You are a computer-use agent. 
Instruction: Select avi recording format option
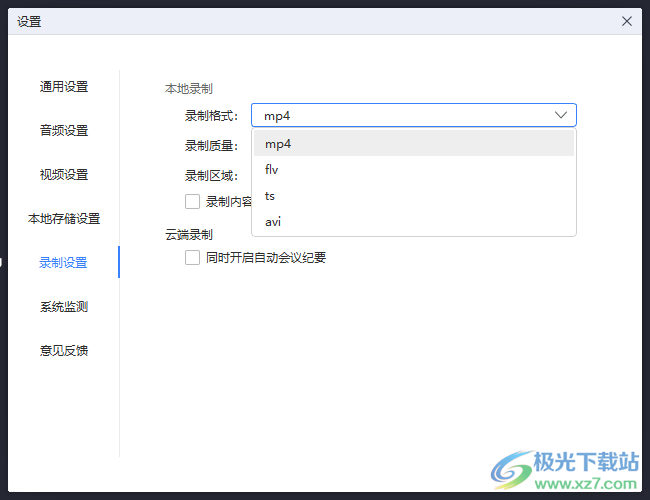click(414, 222)
